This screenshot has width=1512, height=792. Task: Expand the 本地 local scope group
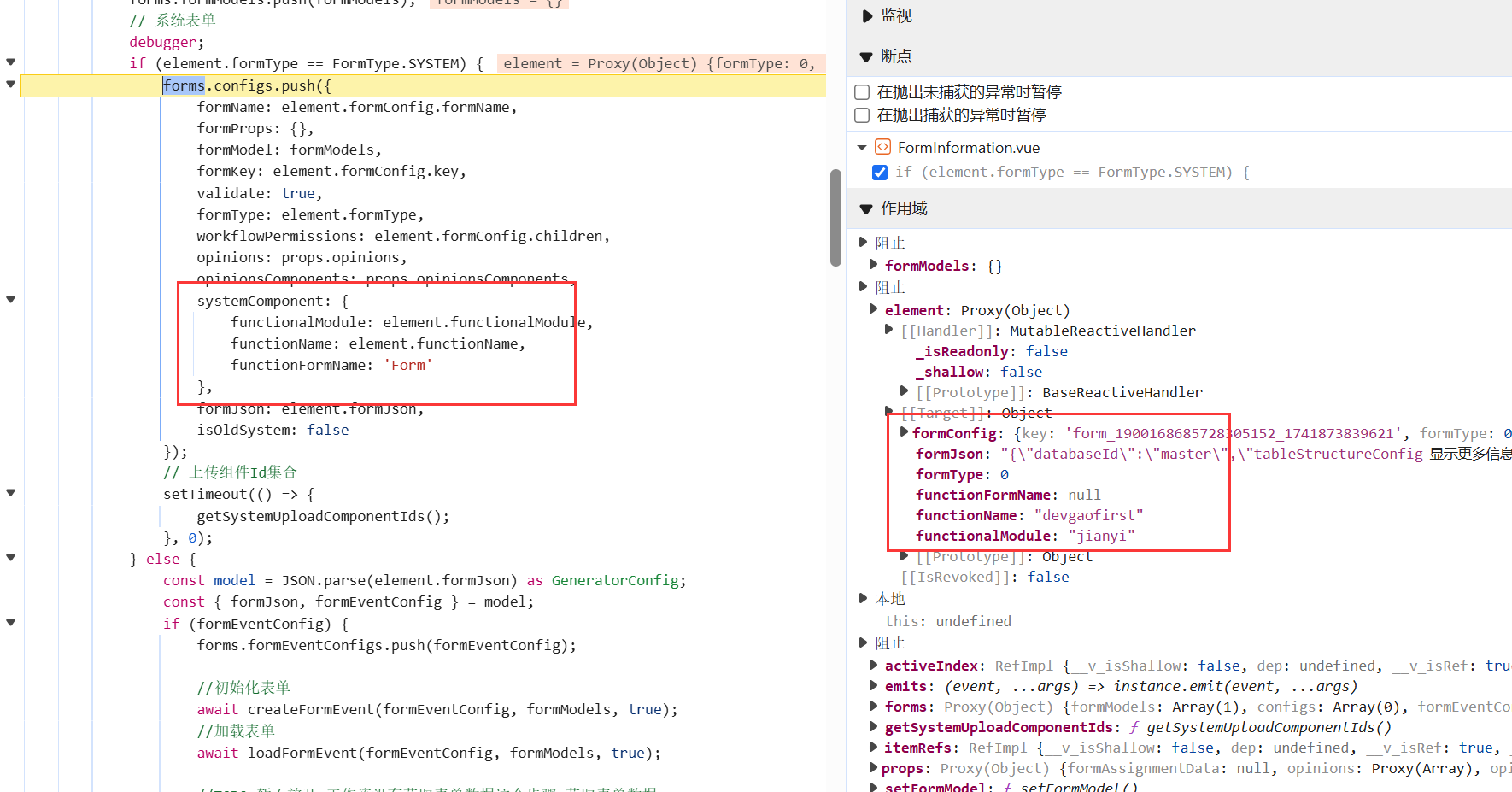(x=864, y=598)
